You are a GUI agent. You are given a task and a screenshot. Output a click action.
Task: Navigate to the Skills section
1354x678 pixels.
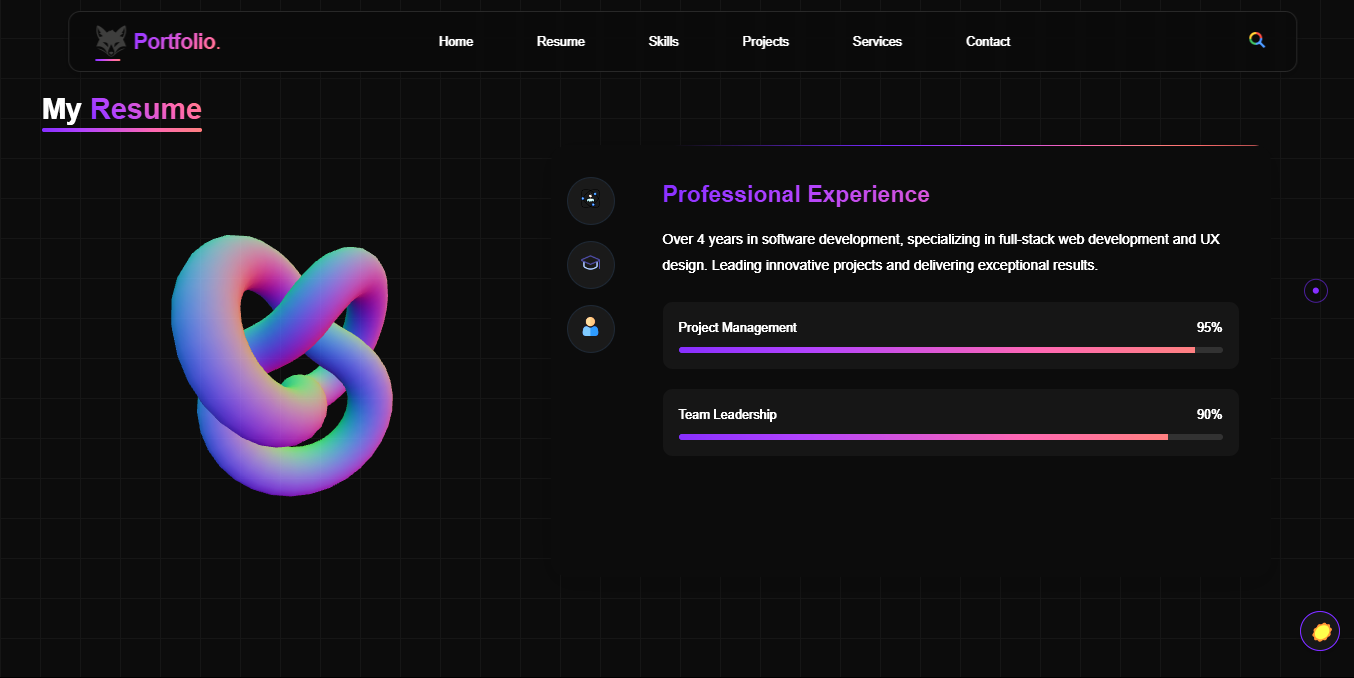[x=663, y=41]
